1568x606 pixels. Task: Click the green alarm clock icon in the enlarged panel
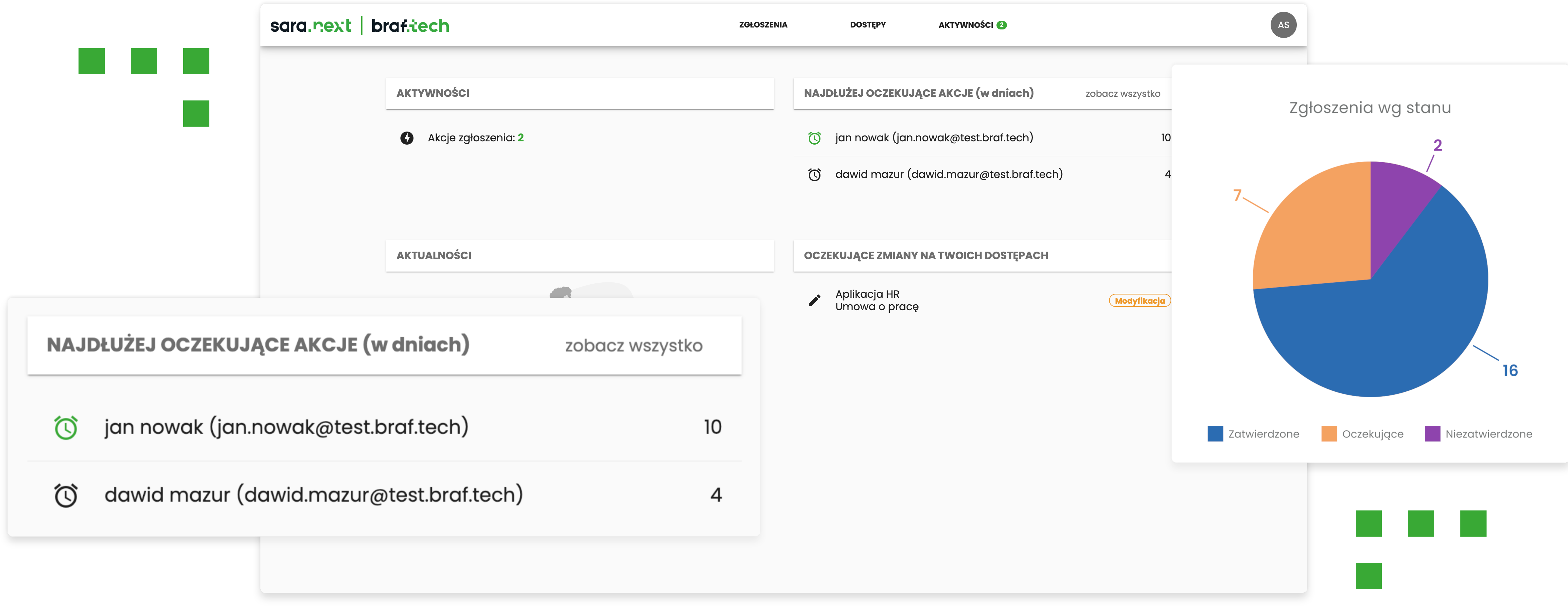coord(66,428)
